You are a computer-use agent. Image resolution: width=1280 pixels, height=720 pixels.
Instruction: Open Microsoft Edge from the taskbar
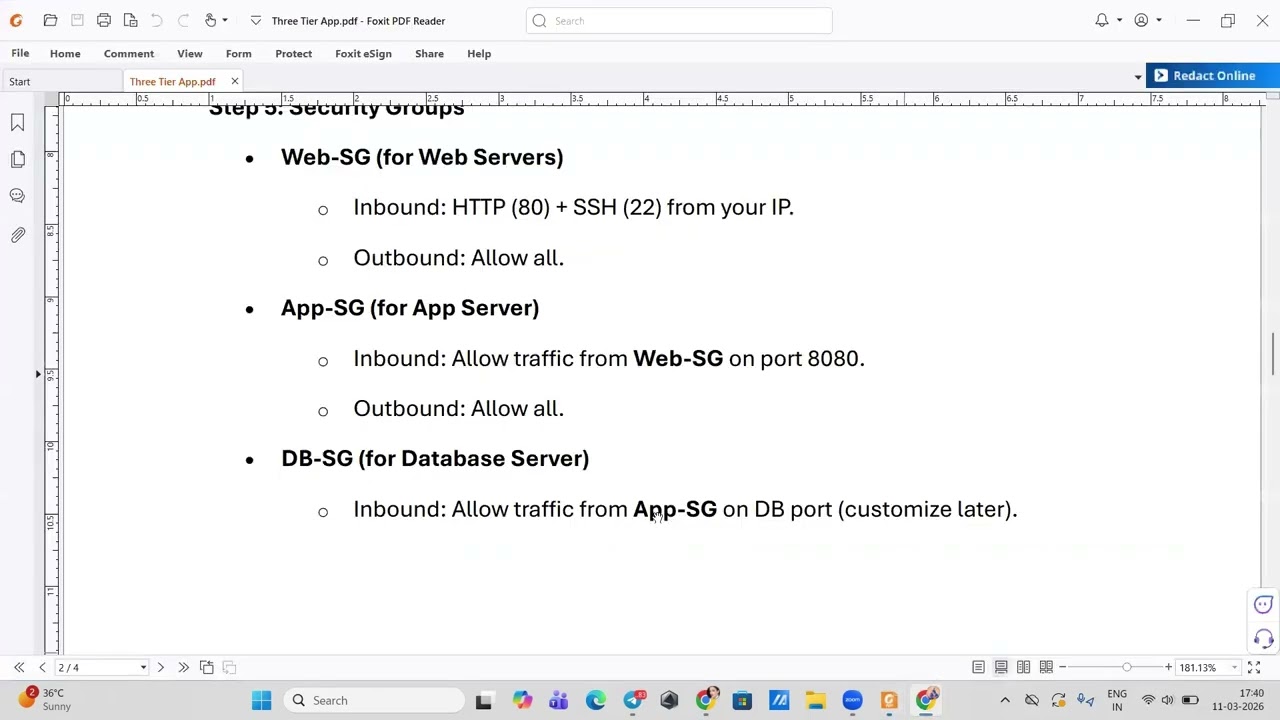pyautogui.click(x=595, y=700)
